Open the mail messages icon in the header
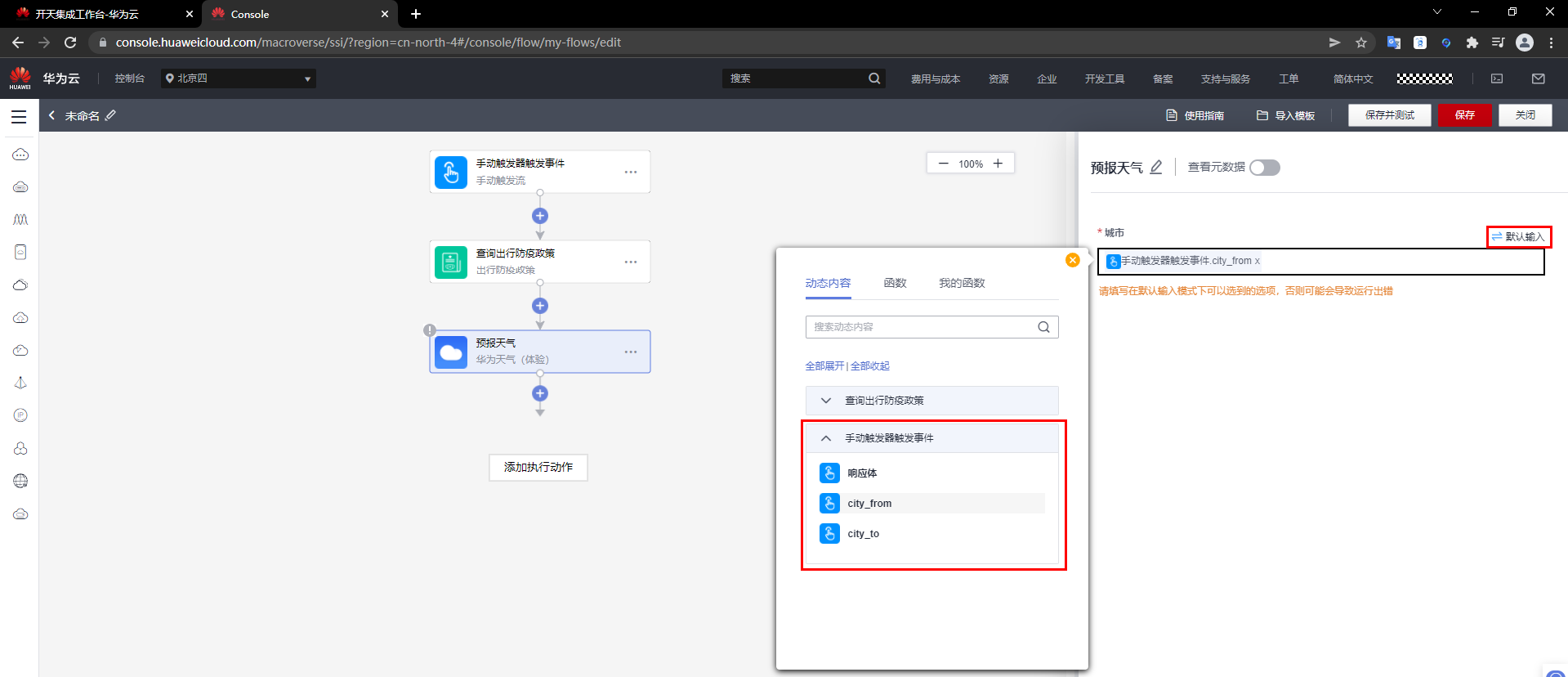 (x=1538, y=78)
